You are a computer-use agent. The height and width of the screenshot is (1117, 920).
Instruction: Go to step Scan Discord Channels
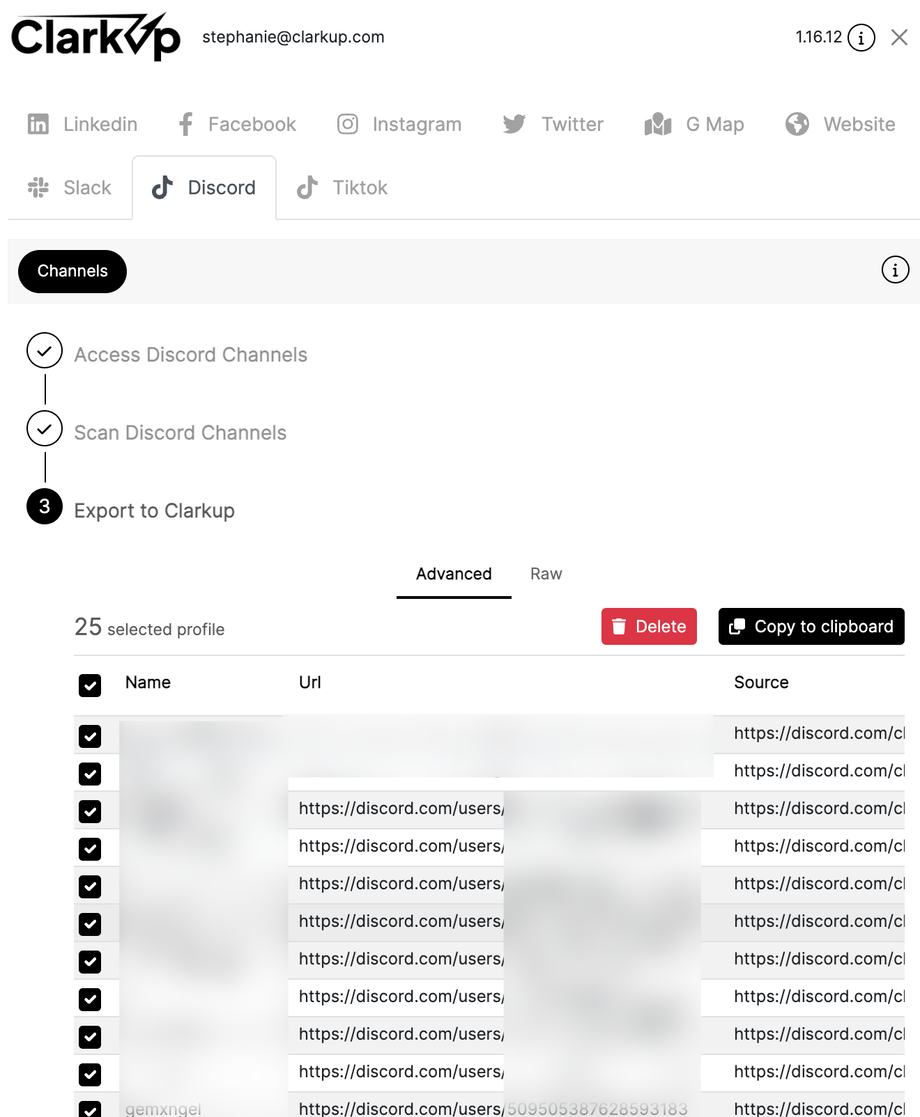180,432
